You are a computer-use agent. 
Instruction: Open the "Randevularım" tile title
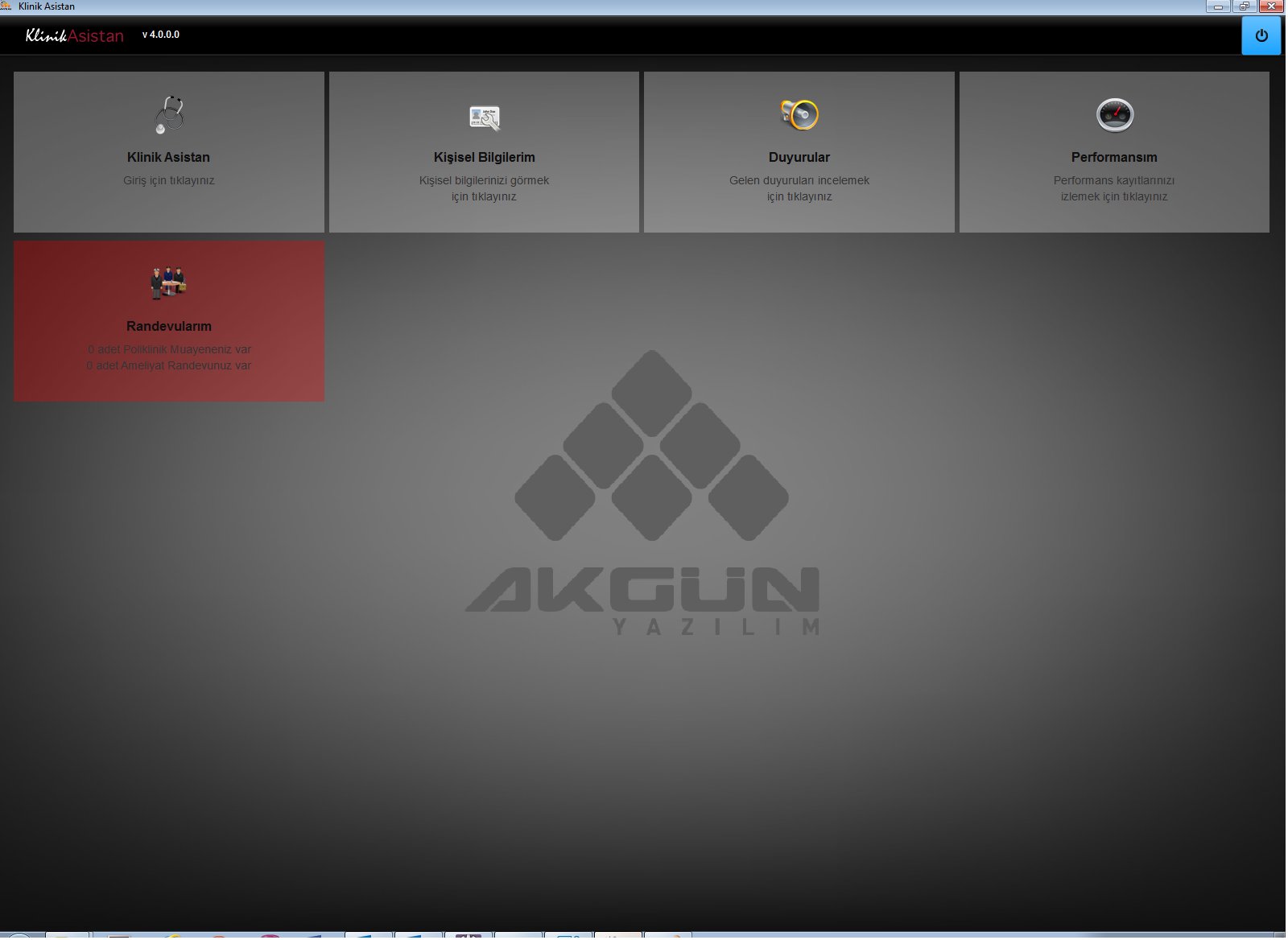tap(169, 326)
